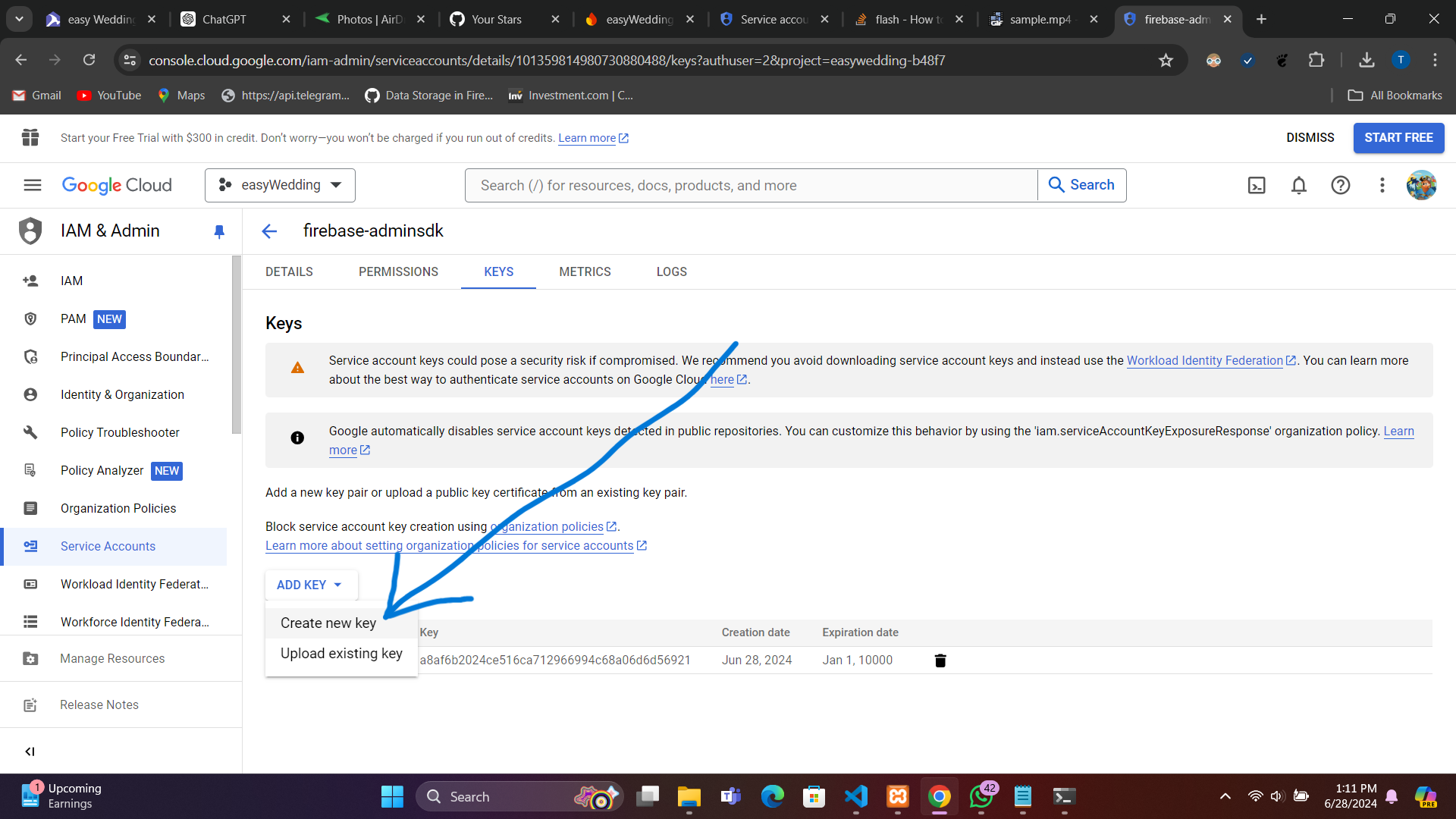Image resolution: width=1456 pixels, height=819 pixels.
Task: Bookmark this page with the star icon
Action: [x=1166, y=60]
